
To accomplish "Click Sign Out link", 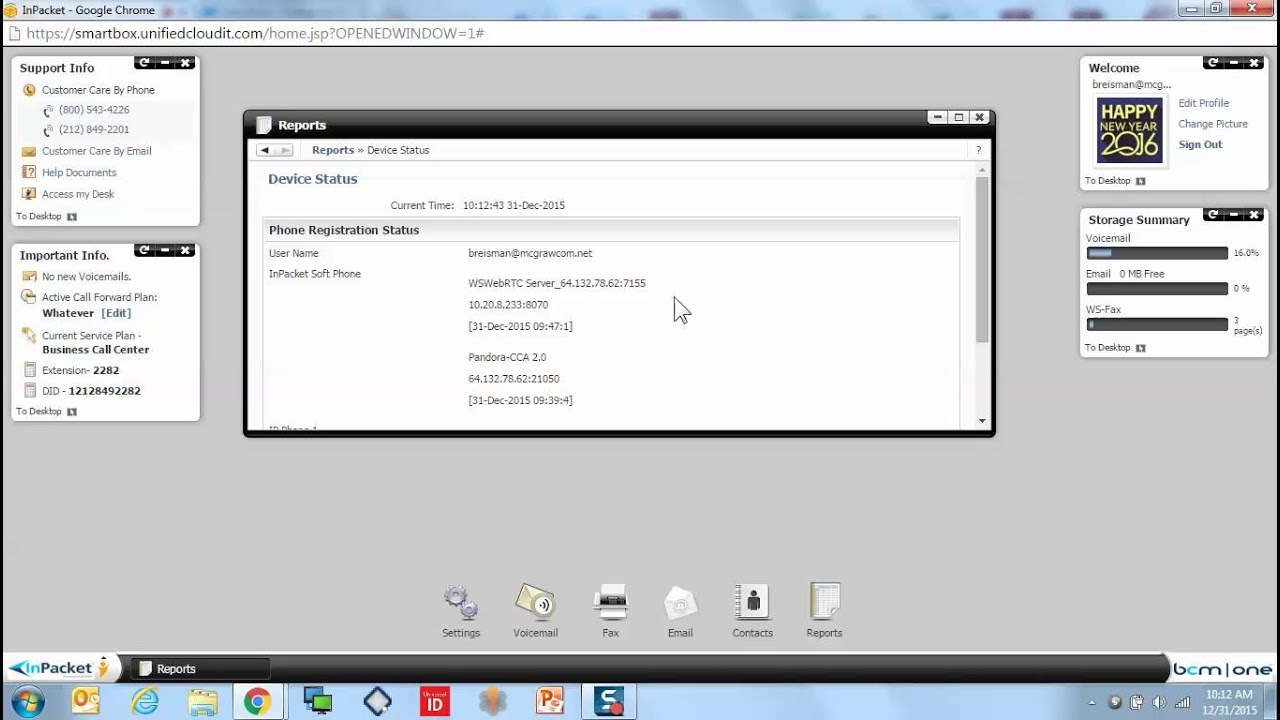I will click(x=1200, y=145).
